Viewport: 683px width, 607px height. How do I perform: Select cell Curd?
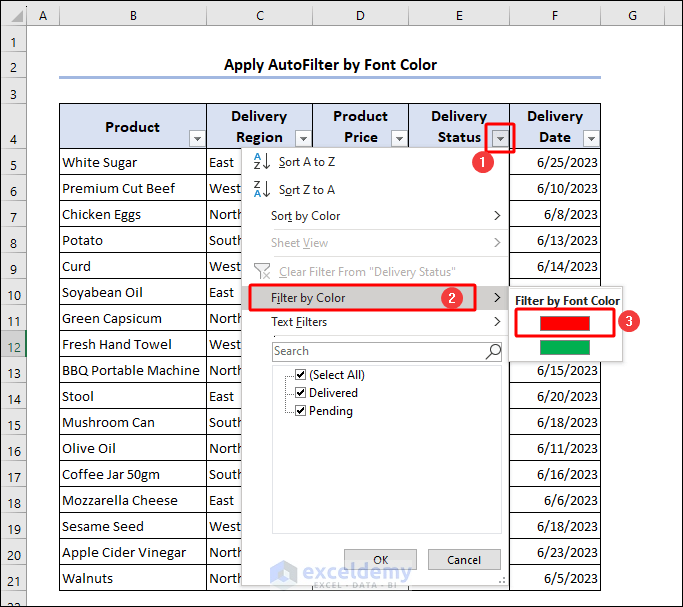133,266
